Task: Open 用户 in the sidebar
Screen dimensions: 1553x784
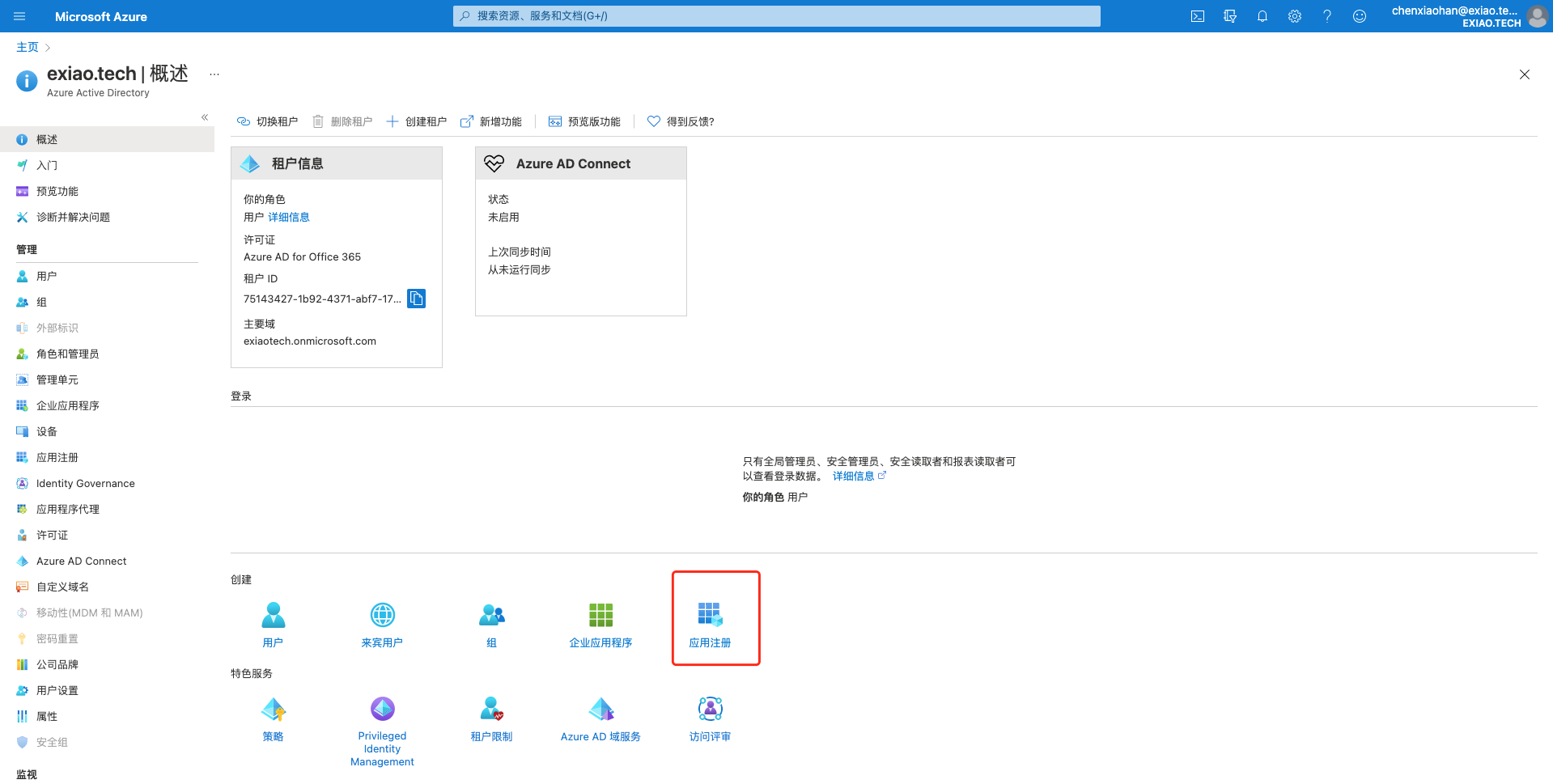Action: 107,276
